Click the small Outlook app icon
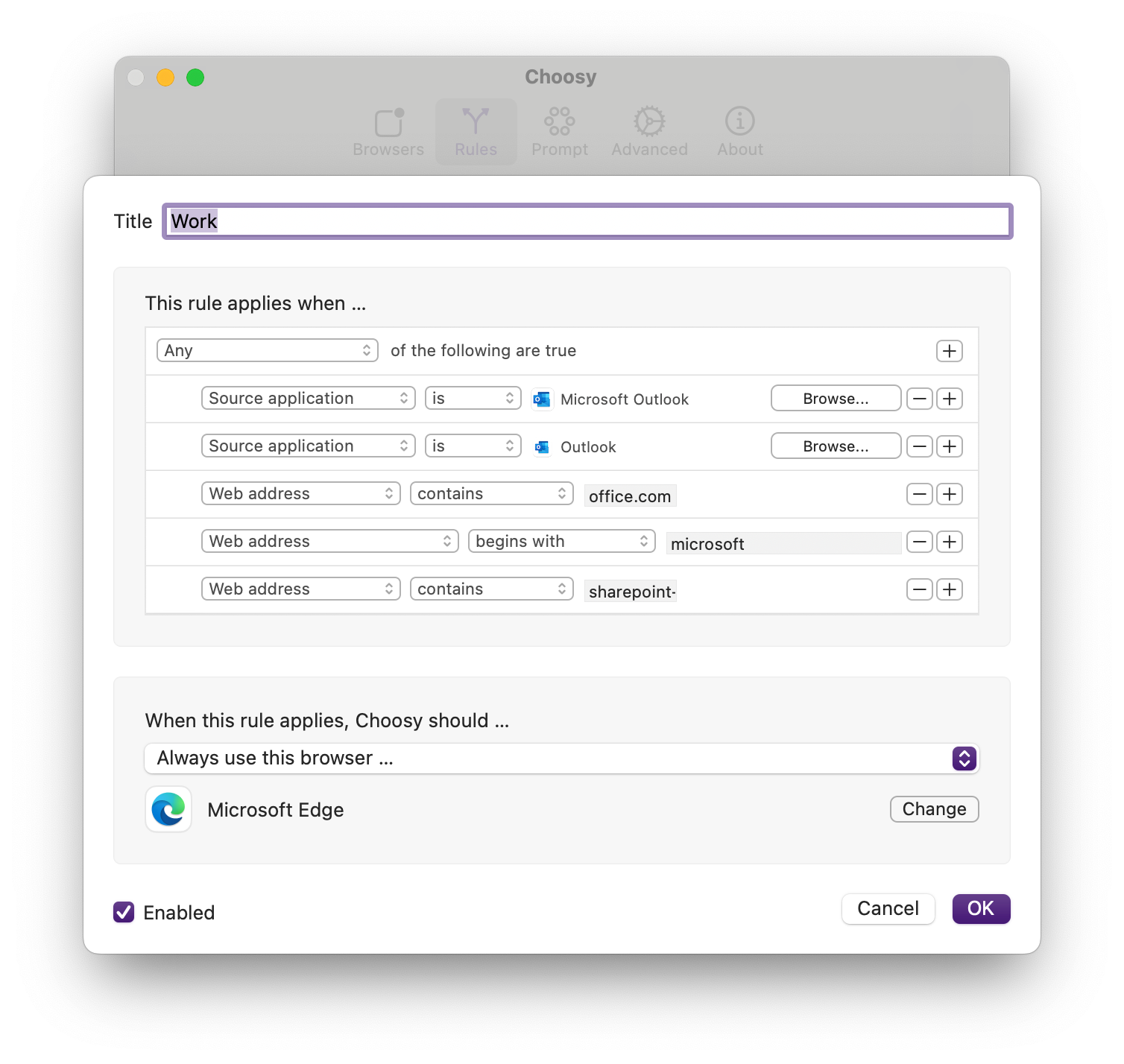 [542, 447]
